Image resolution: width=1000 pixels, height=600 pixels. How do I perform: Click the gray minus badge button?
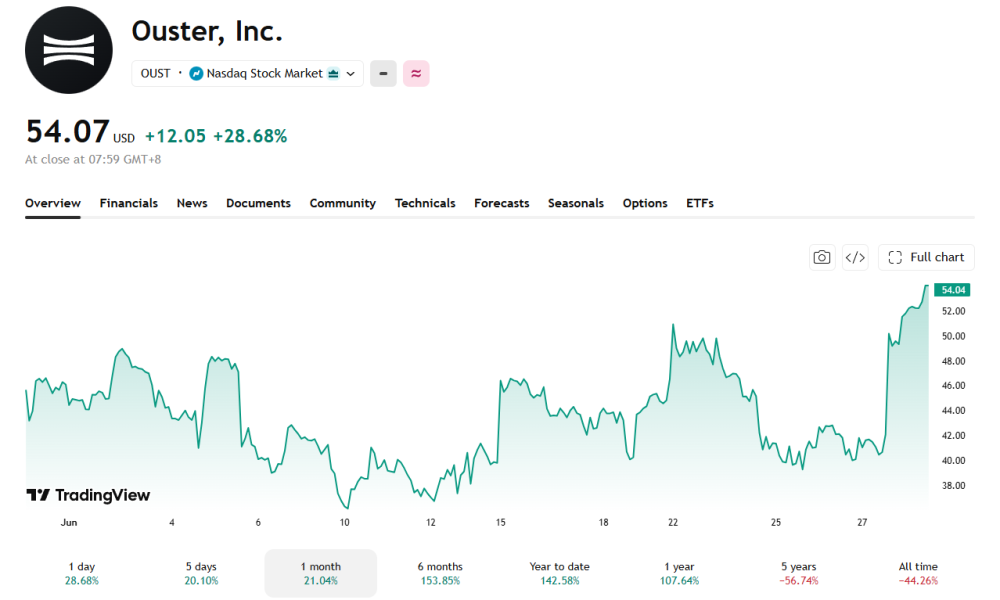383,73
